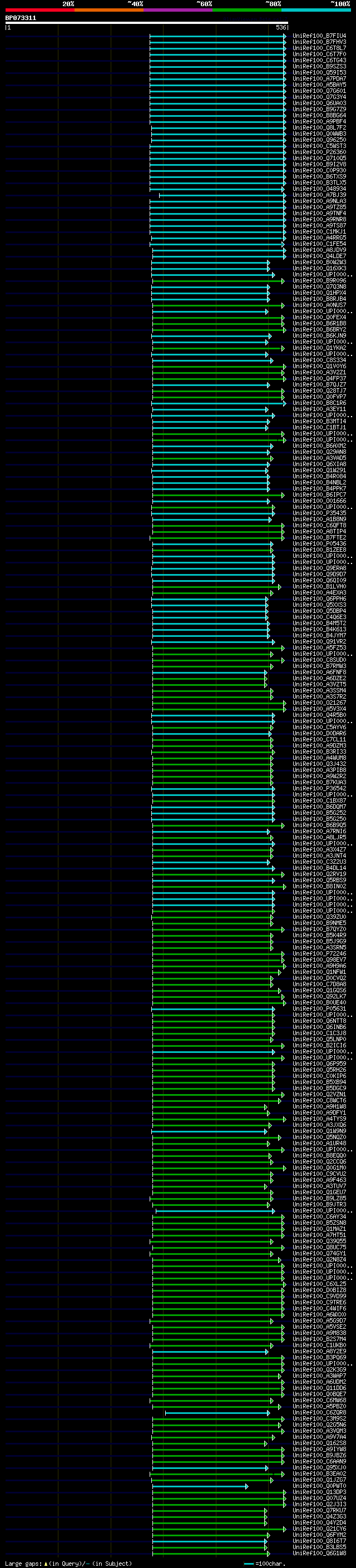356x1568 pixels.
Task: Select hit UniRef100_P05436
Action: click(319, 543)
